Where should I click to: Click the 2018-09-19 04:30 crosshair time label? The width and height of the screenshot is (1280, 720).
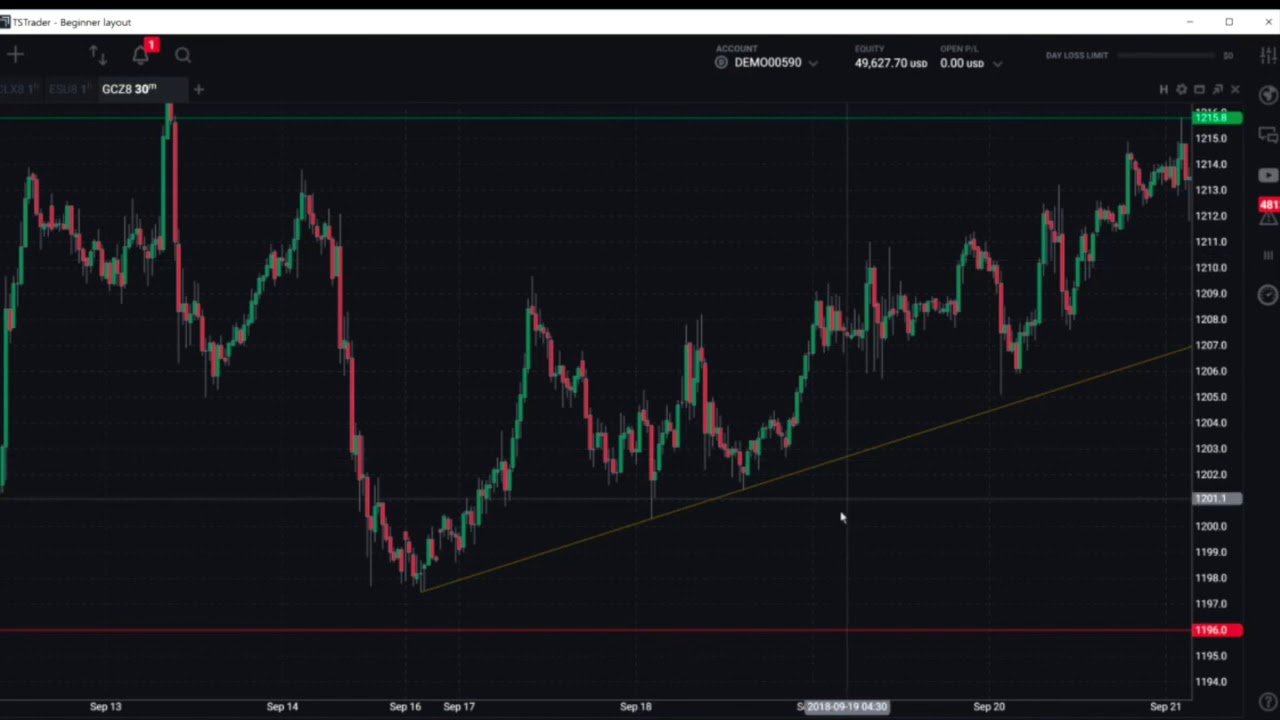click(x=847, y=706)
